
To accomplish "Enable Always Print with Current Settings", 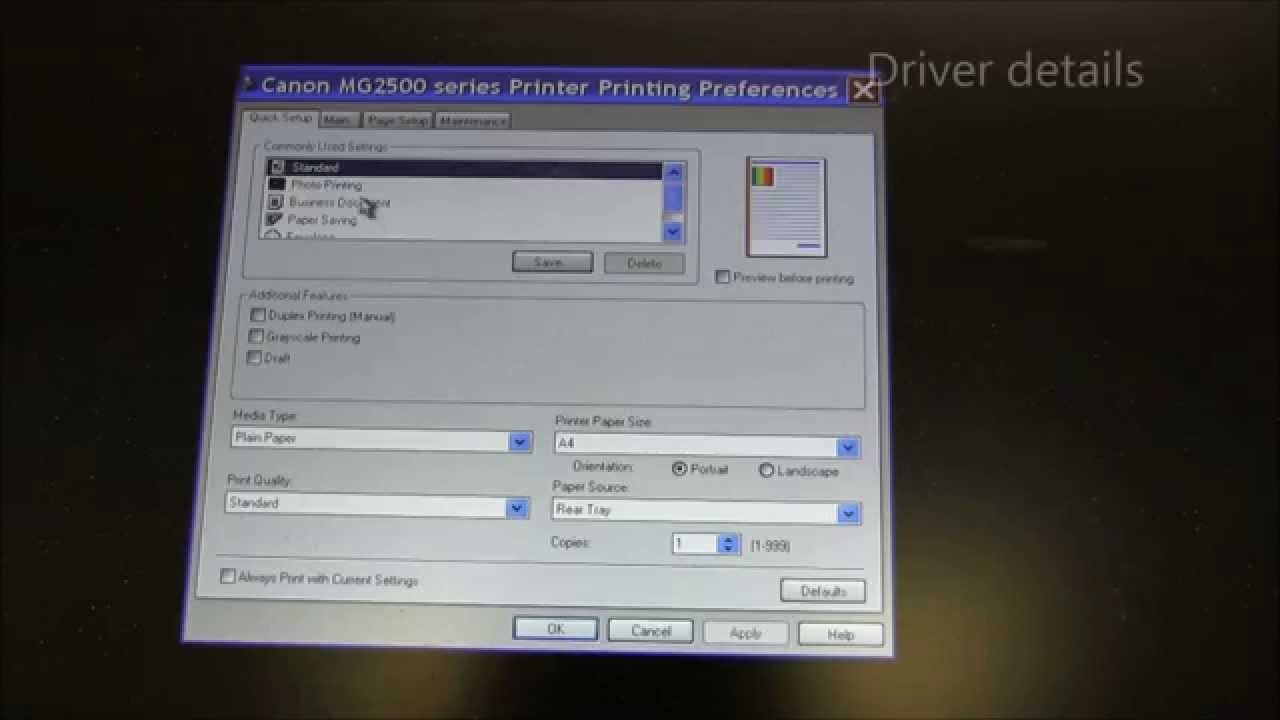I will pyautogui.click(x=227, y=576).
